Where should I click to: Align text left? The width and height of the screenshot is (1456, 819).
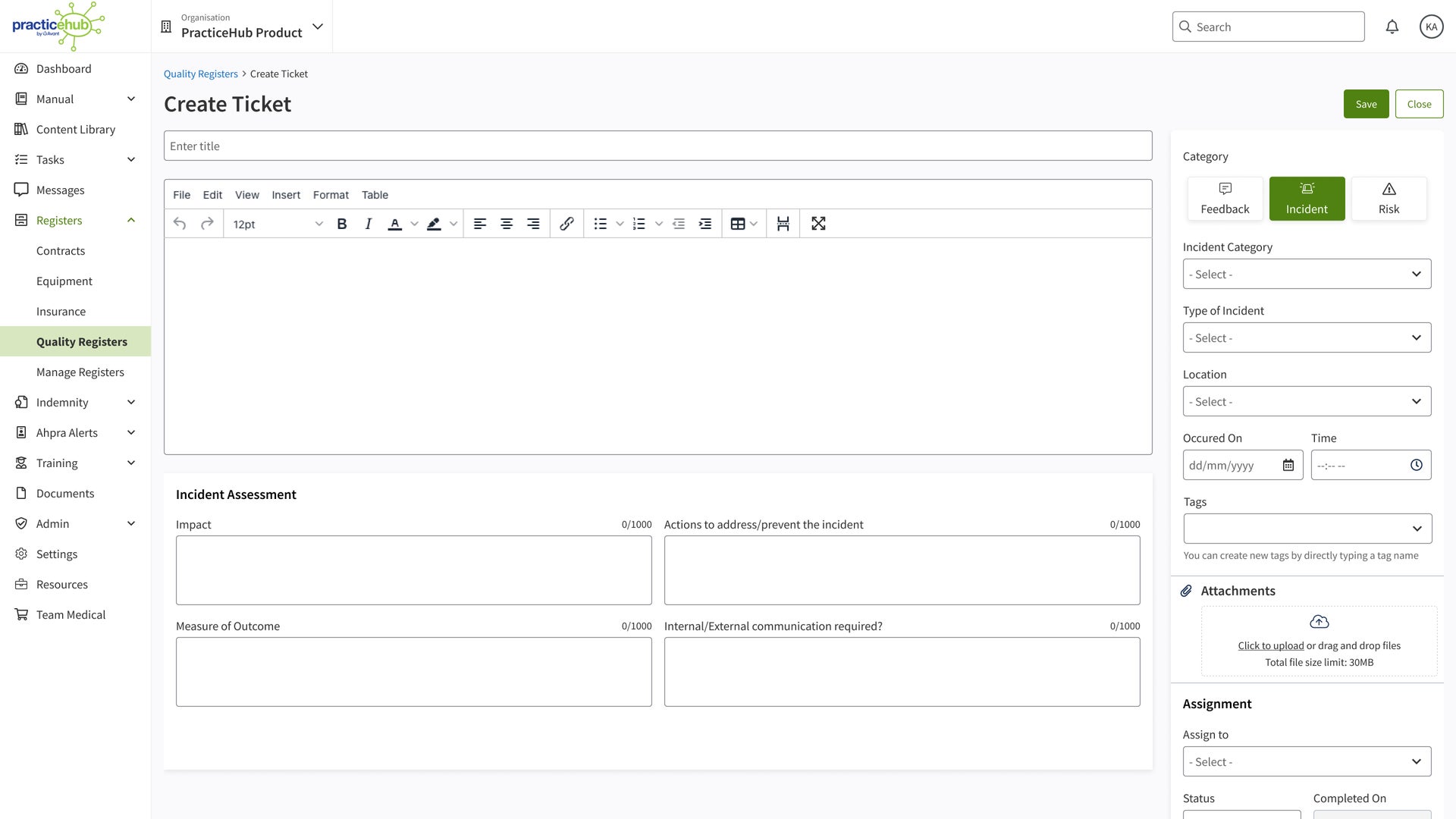click(x=480, y=224)
